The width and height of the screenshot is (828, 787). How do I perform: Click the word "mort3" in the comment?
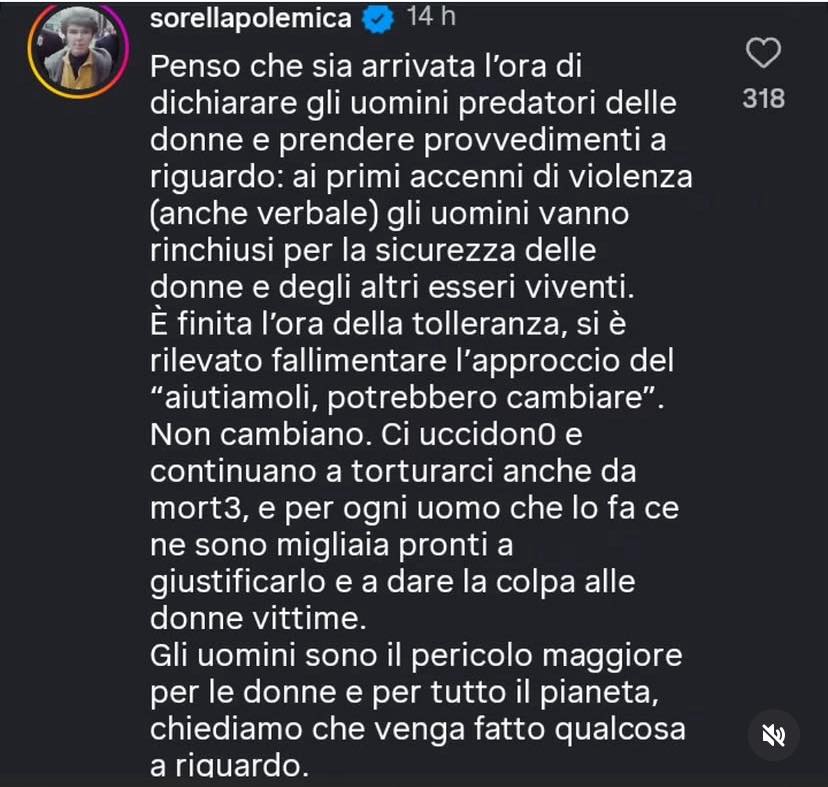click(x=196, y=509)
